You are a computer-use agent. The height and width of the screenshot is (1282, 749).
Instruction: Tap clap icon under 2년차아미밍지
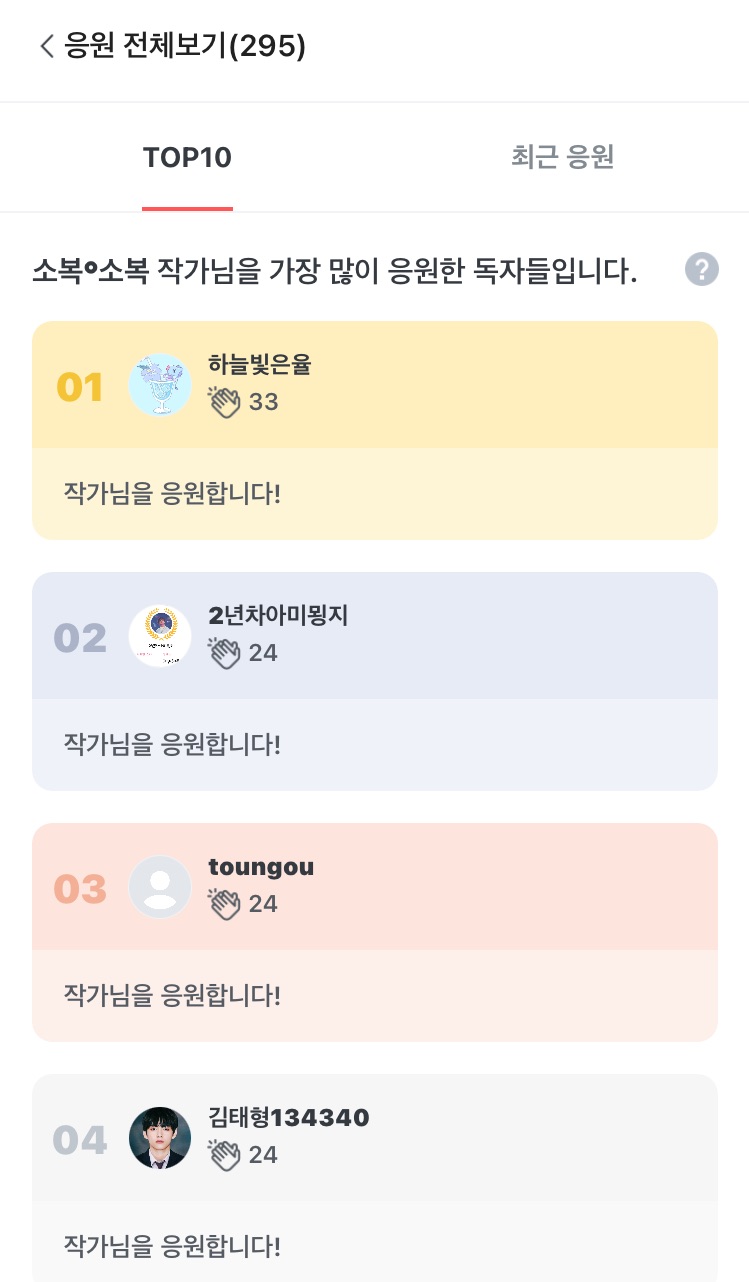(x=225, y=653)
